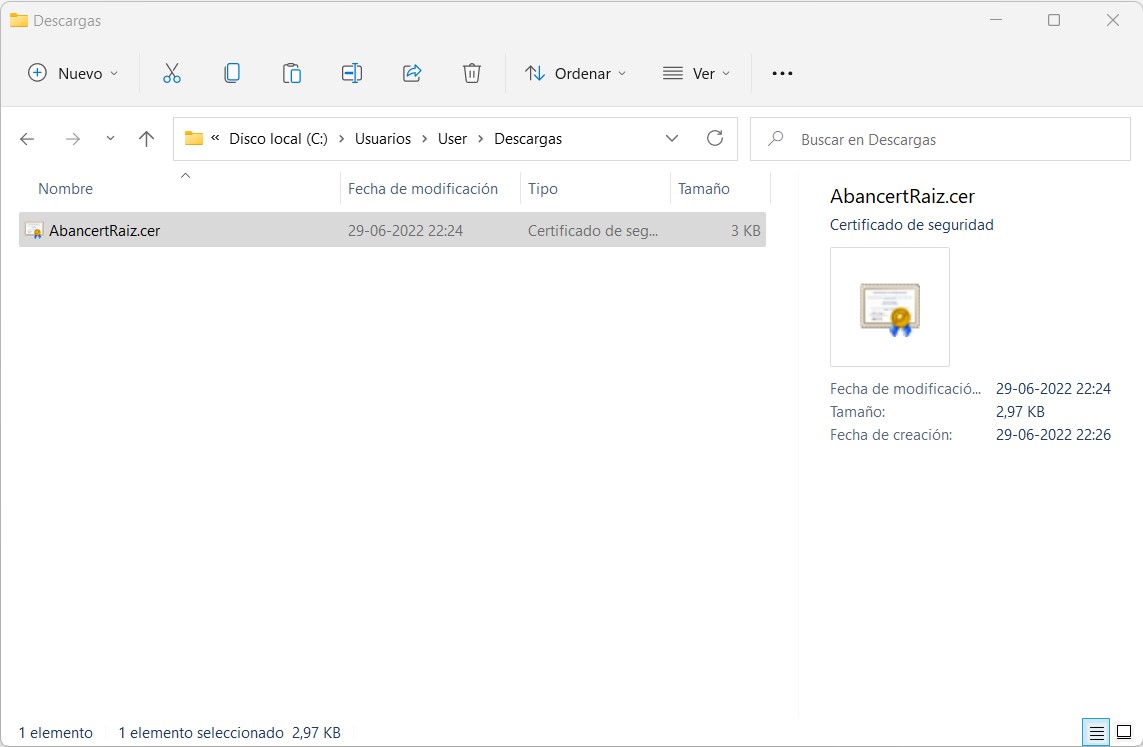The width and height of the screenshot is (1143, 747).
Task: Click the Share icon in toolbar
Action: [411, 73]
